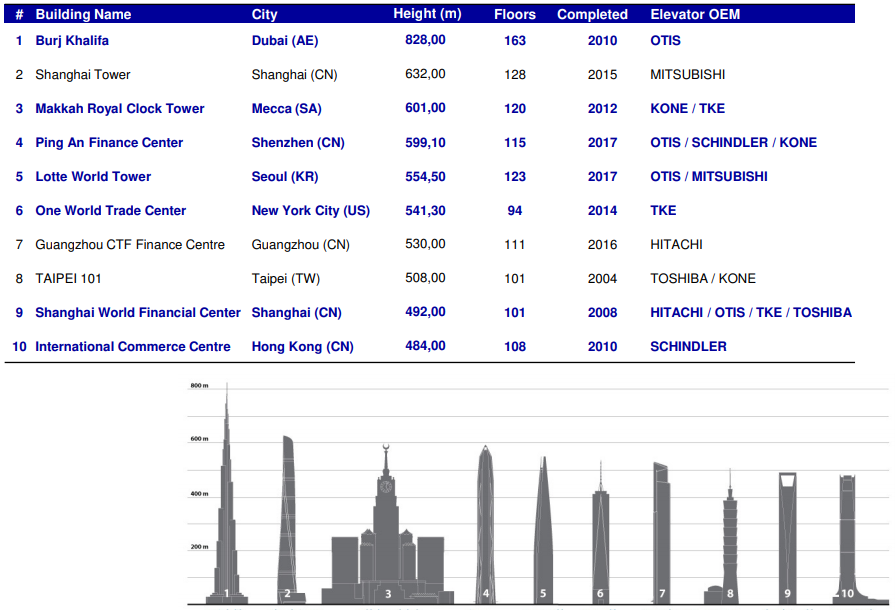Select Ping An Finance Center name
Screen dimensions: 896x611
click(109, 143)
